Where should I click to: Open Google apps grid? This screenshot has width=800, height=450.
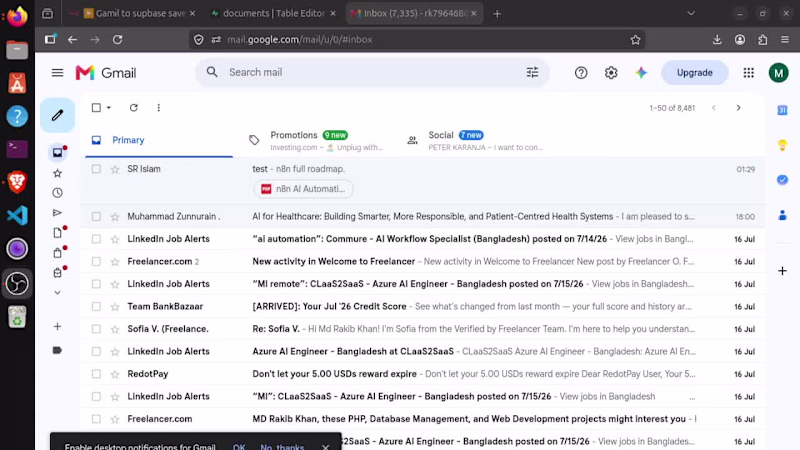(748, 73)
